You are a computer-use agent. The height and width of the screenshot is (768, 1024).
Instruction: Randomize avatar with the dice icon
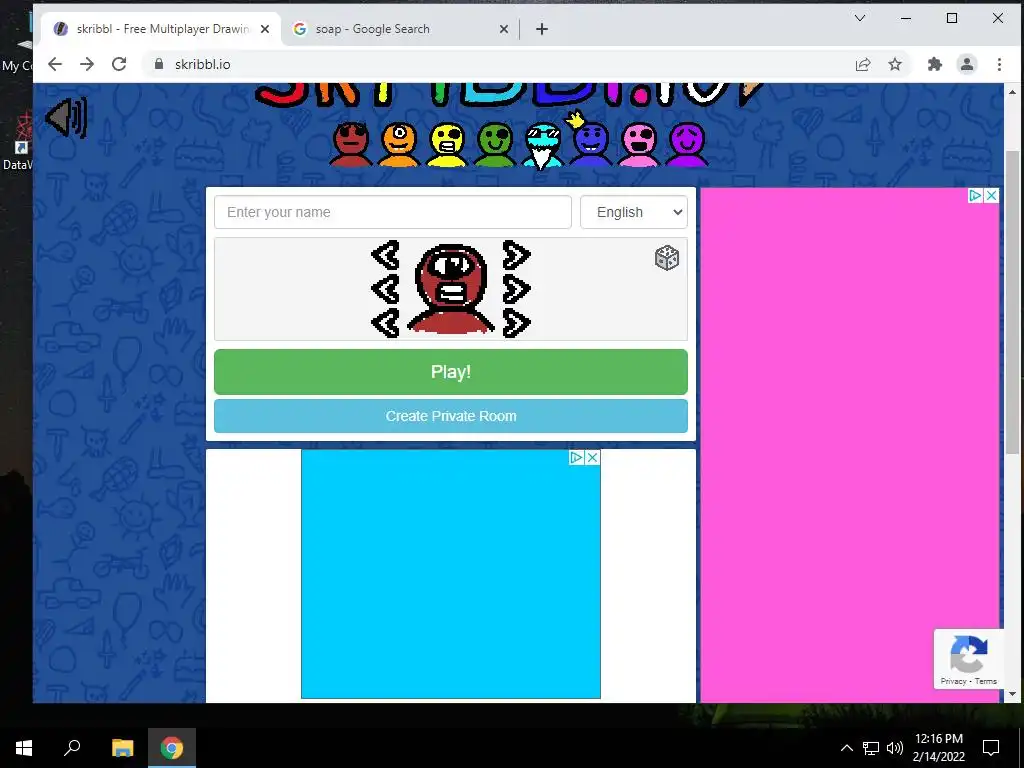tap(667, 258)
